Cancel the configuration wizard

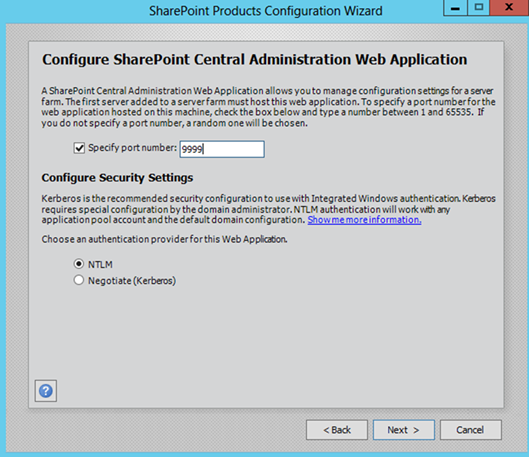pos(470,430)
